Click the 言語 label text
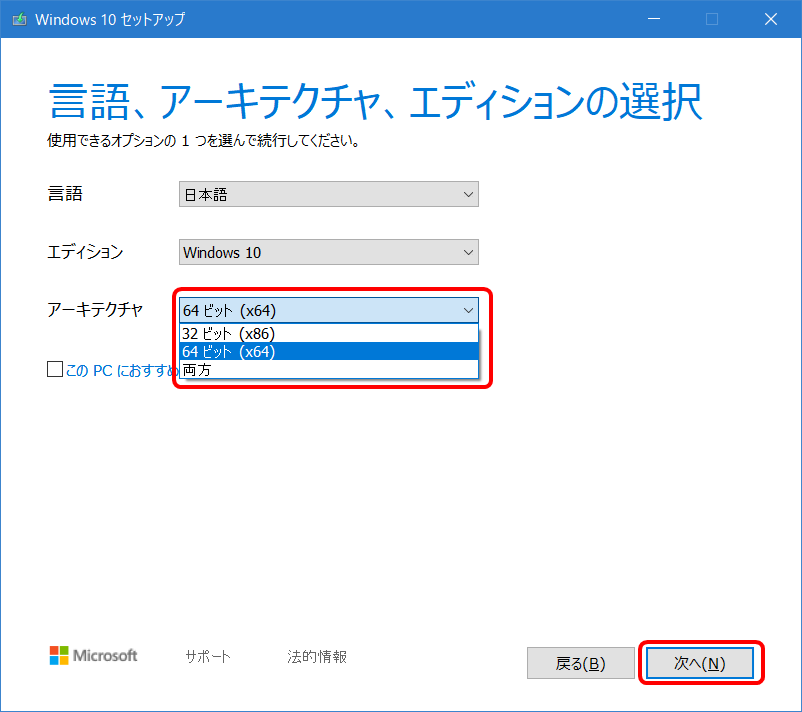802x712 pixels. click(65, 194)
